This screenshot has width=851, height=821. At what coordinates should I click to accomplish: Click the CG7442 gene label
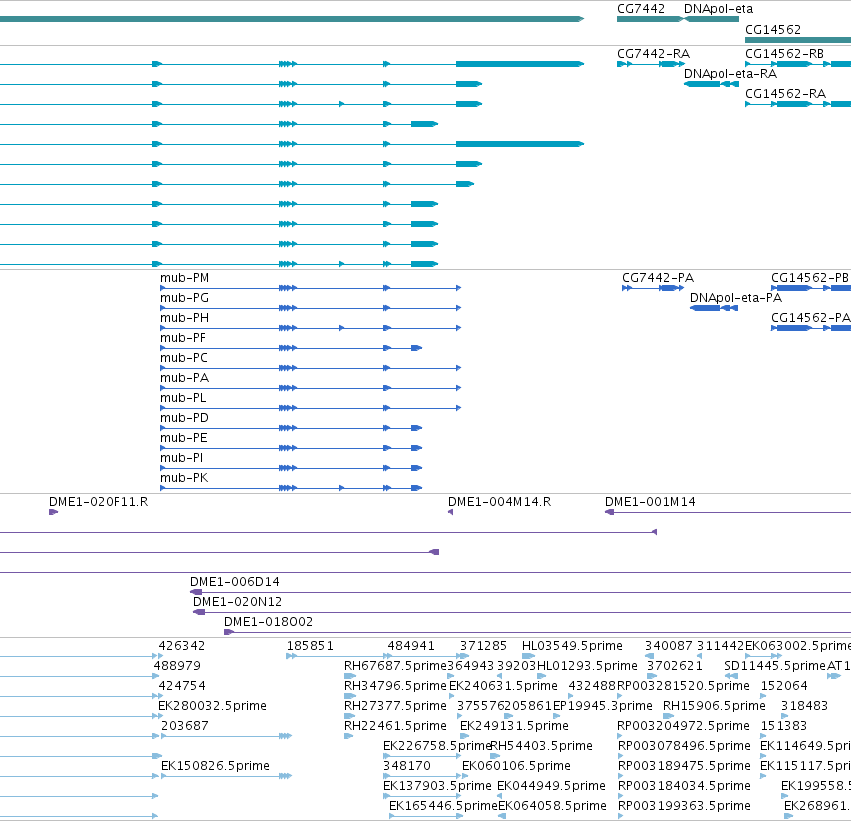pyautogui.click(x=640, y=9)
